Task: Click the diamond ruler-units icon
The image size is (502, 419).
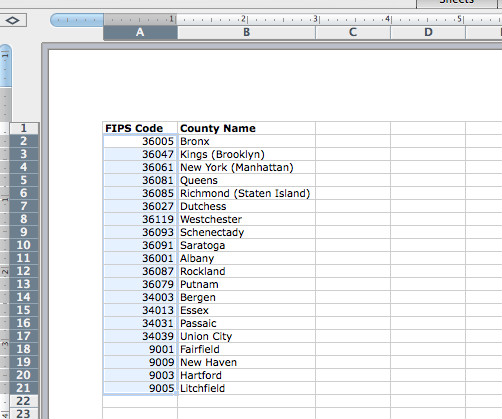Action: coord(12,20)
